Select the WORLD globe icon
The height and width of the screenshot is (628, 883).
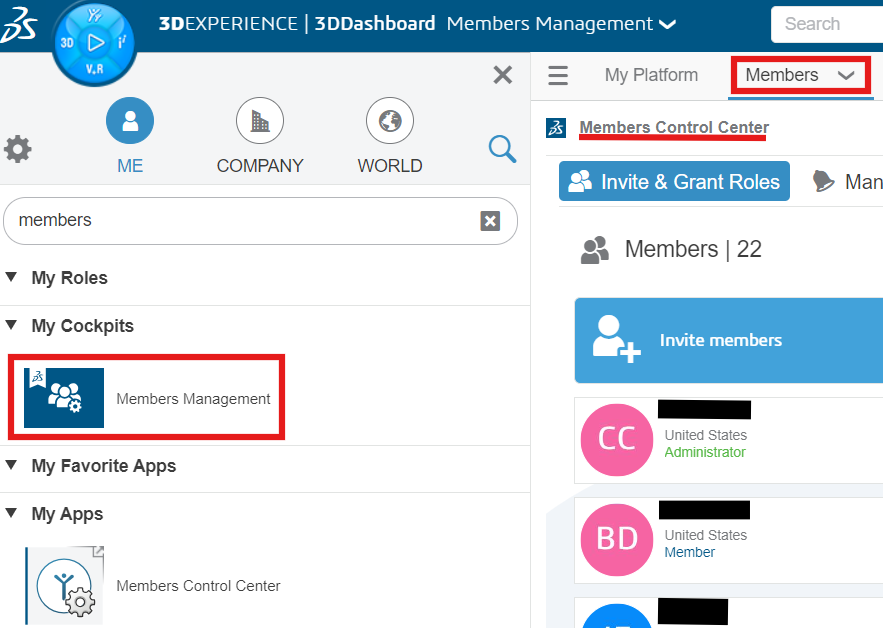click(x=390, y=121)
